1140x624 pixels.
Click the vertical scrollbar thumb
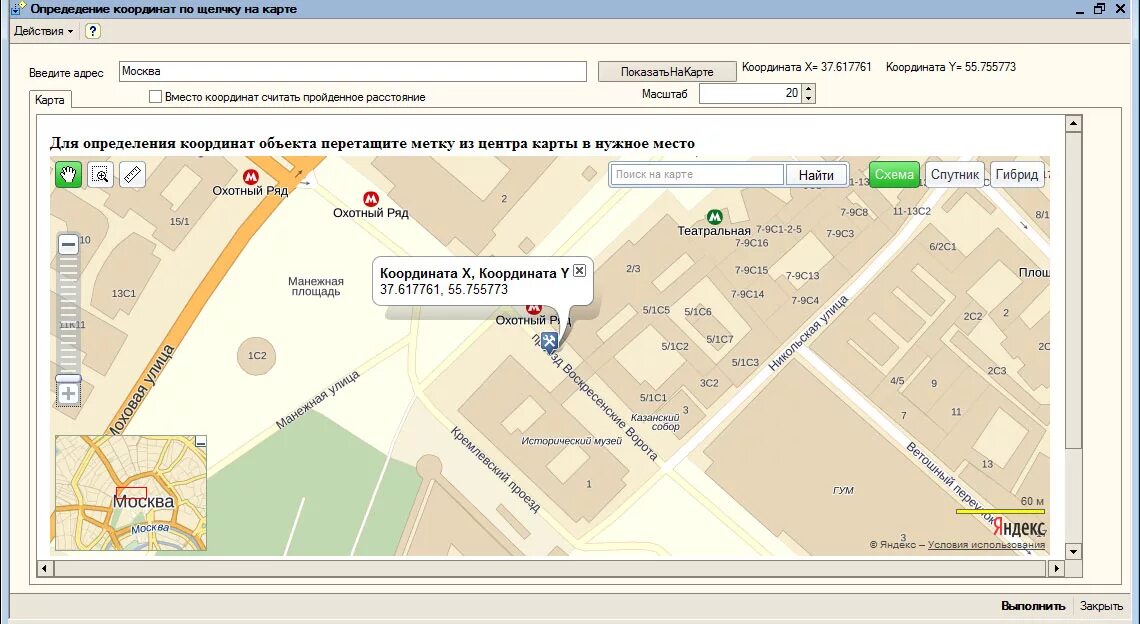click(1074, 291)
